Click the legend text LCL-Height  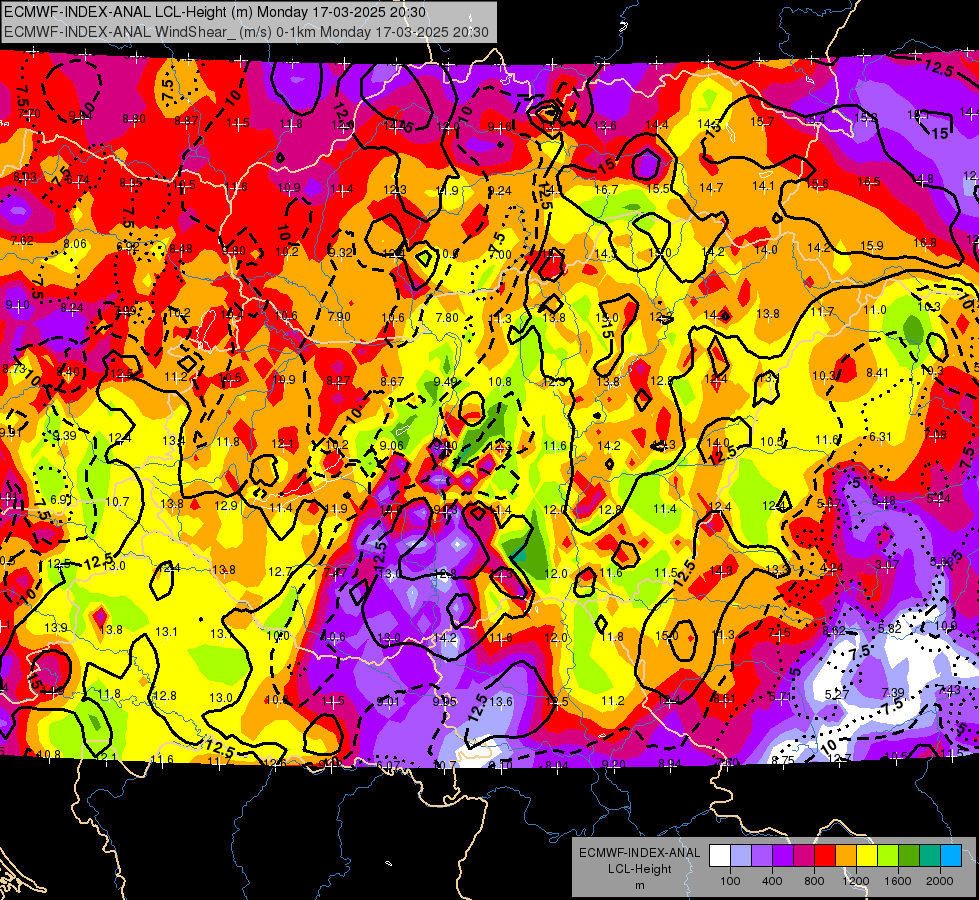(x=639, y=869)
